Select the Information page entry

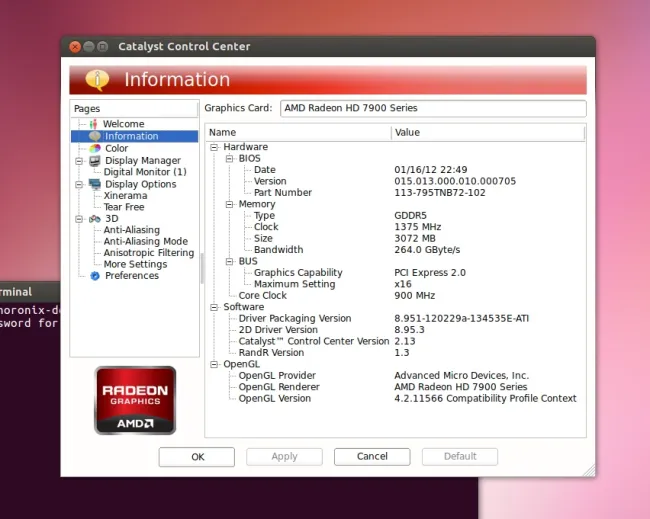pyautogui.click(x=135, y=136)
